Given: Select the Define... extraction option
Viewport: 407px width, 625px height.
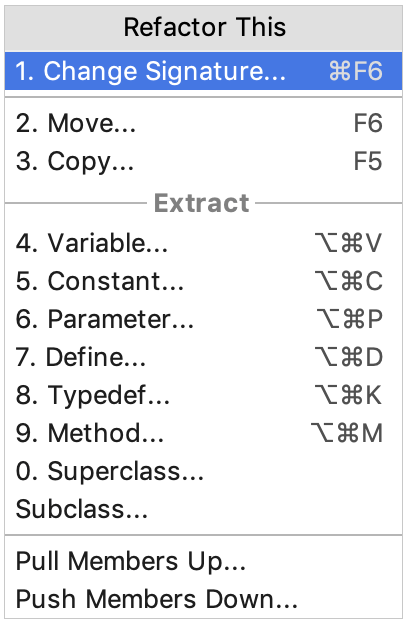Looking at the screenshot, I should click(x=203, y=357).
